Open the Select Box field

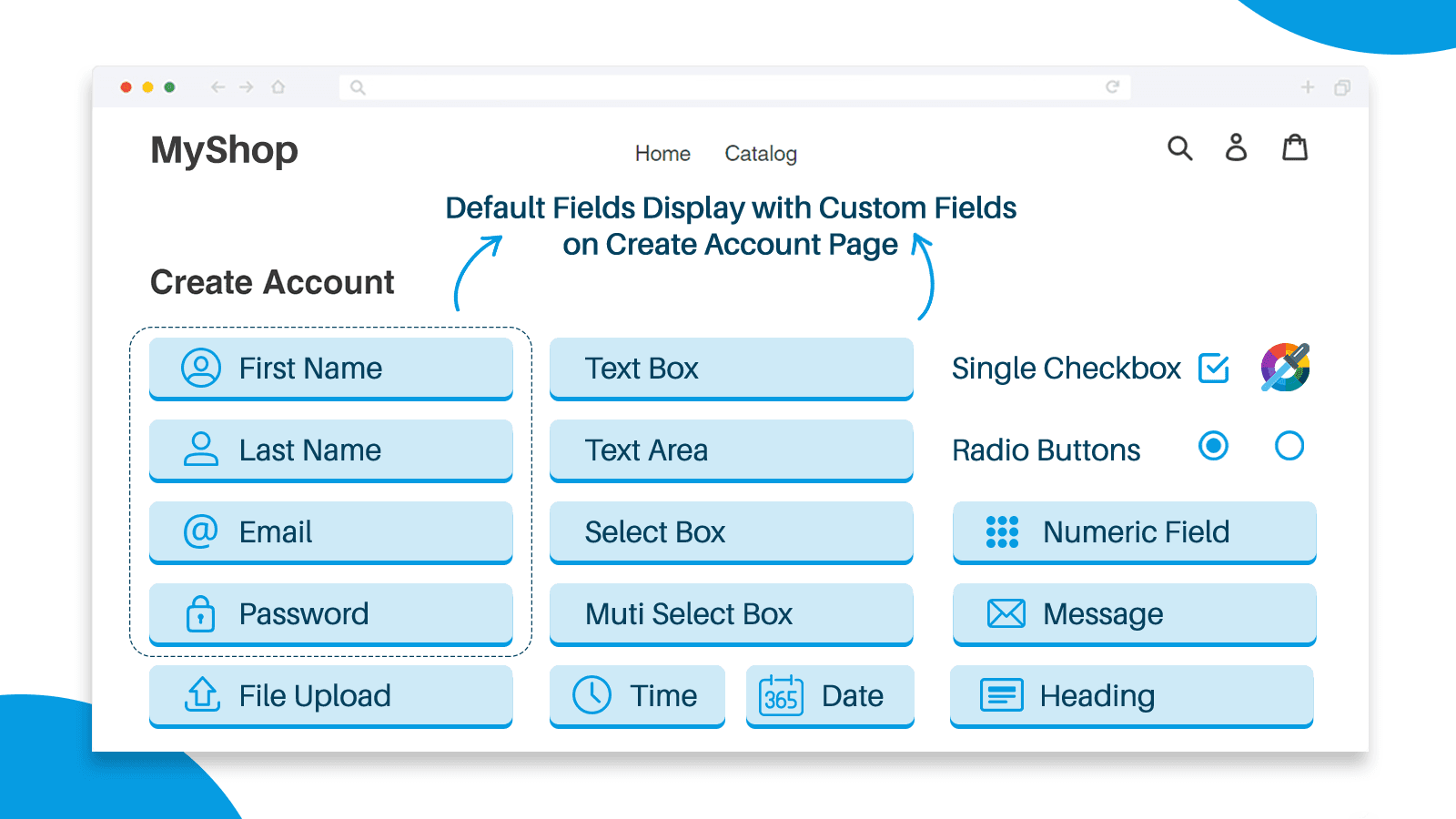pyautogui.click(x=731, y=532)
